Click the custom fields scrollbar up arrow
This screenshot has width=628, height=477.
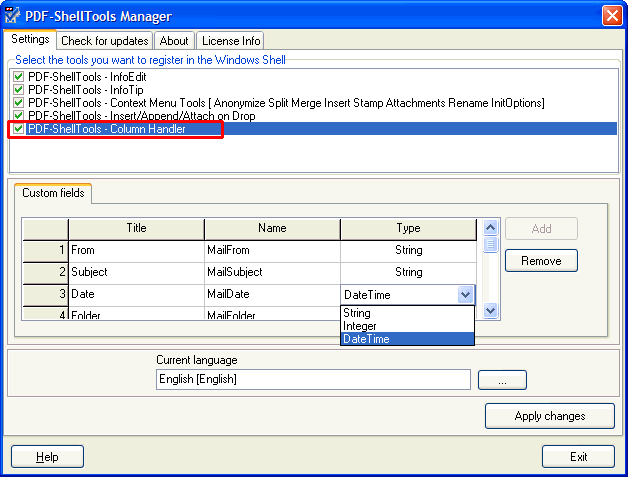click(491, 228)
